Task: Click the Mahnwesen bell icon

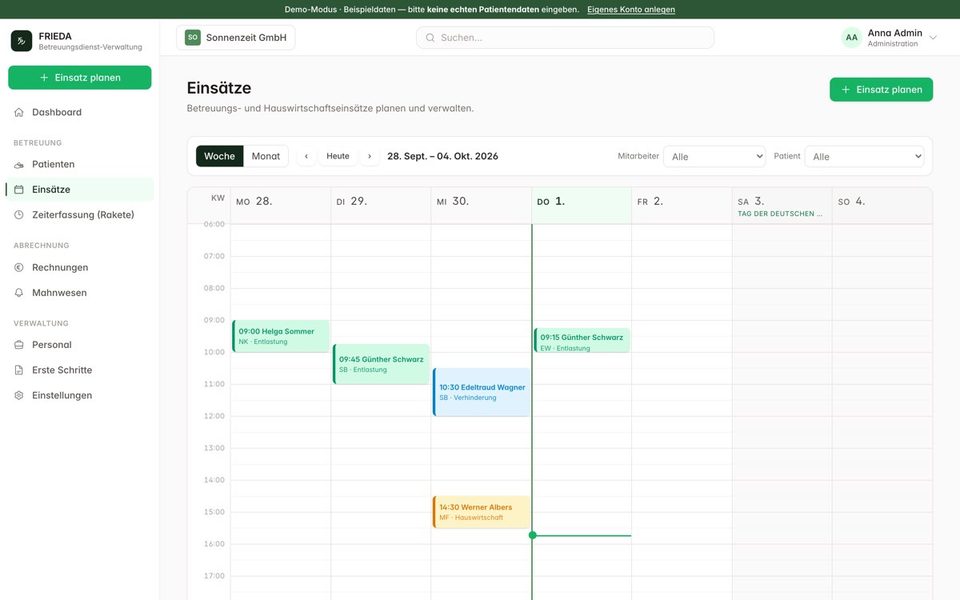Action: point(19,293)
